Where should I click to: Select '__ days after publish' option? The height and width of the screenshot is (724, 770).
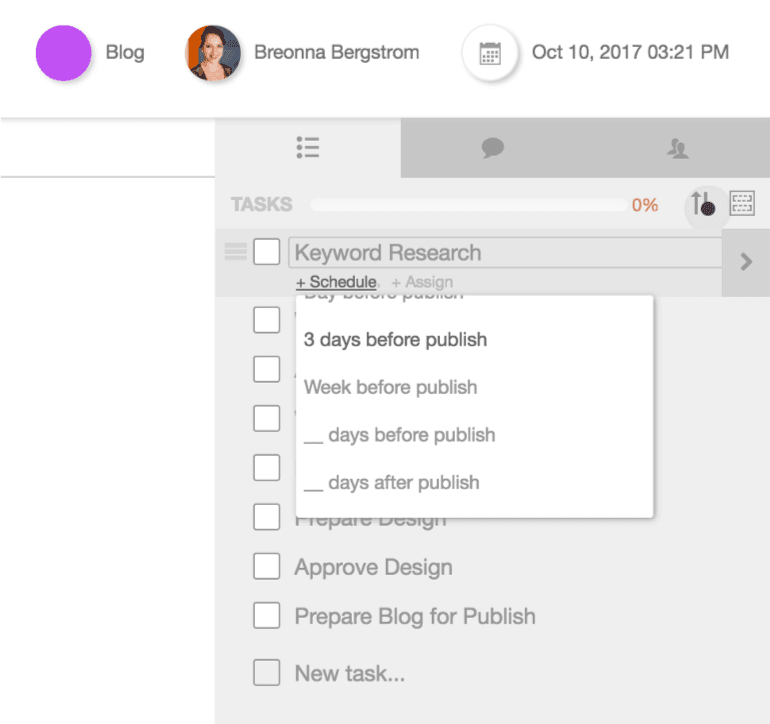tap(391, 483)
